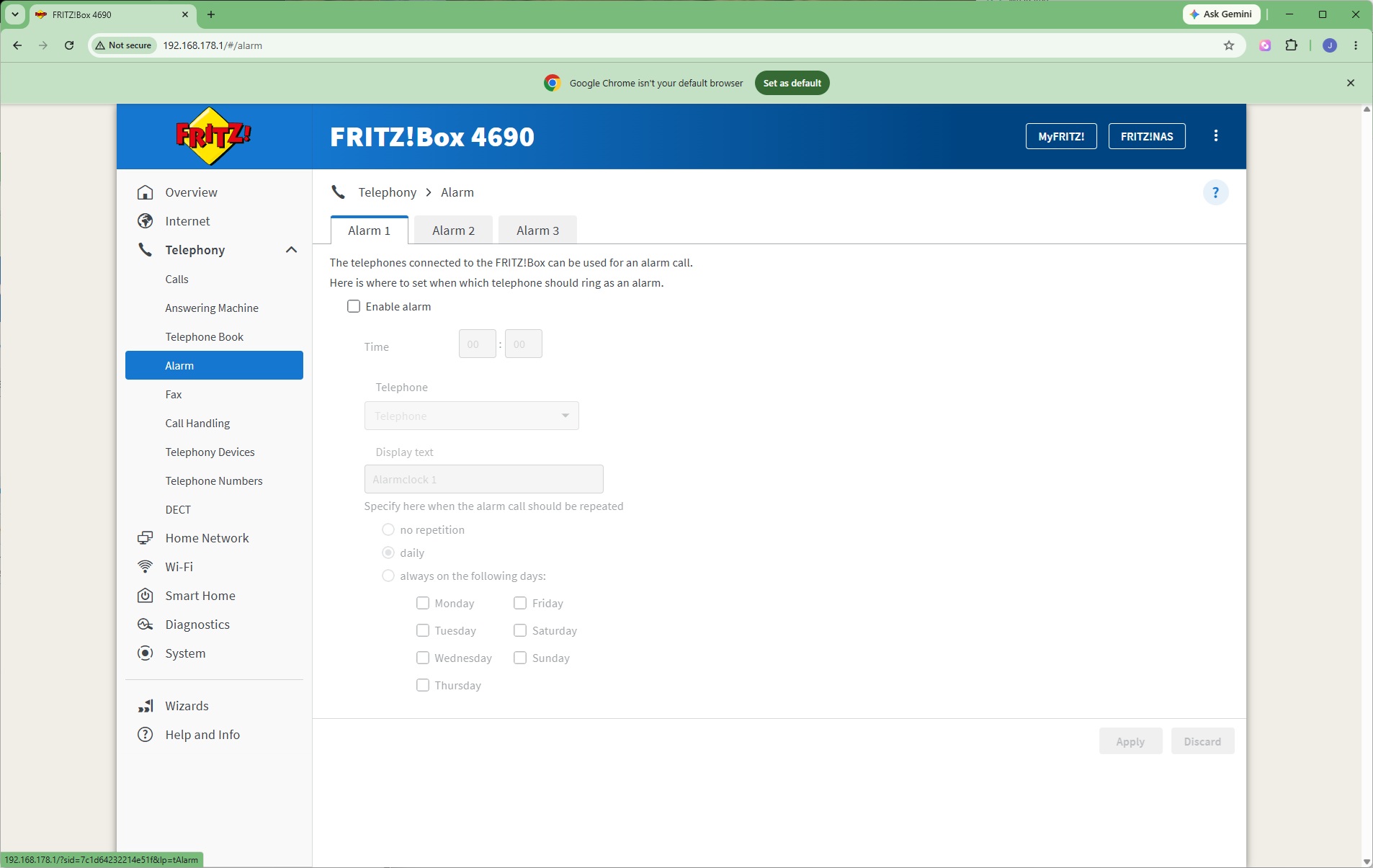1373x868 pixels.
Task: Click the Display text input field
Action: (x=484, y=480)
